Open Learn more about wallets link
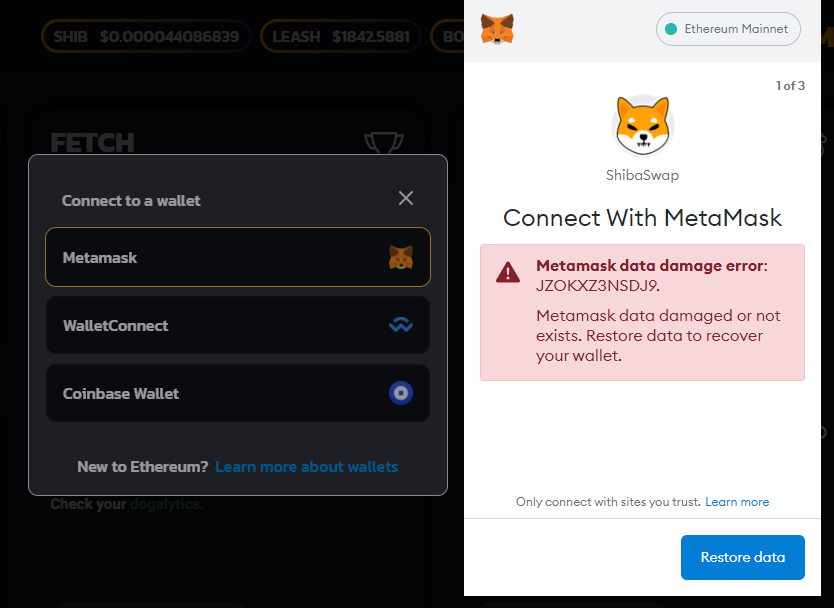The width and height of the screenshot is (834, 608). pos(306,467)
